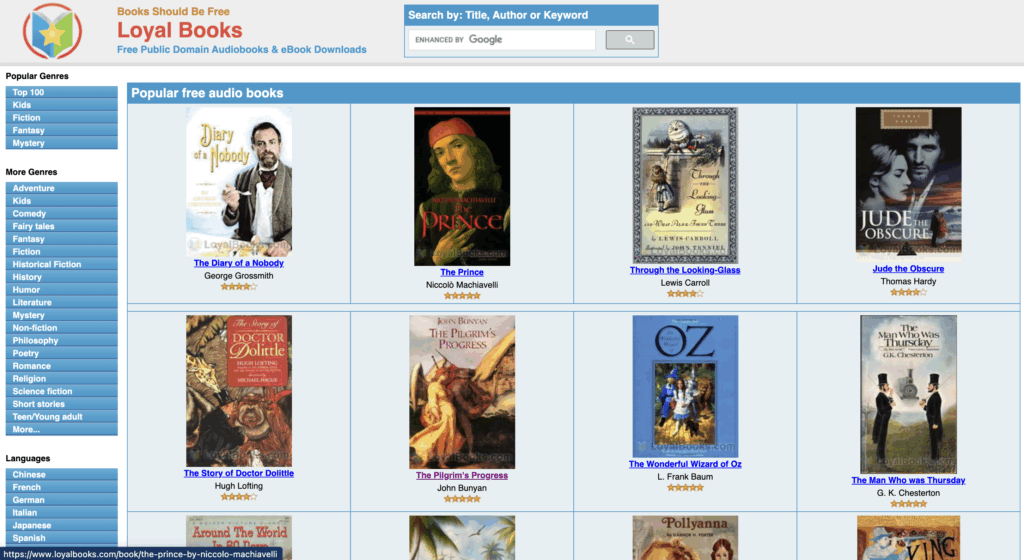This screenshot has height=560, width=1024.
Task: Click star rating under Jude the Obscure
Action: pyautogui.click(x=908, y=292)
